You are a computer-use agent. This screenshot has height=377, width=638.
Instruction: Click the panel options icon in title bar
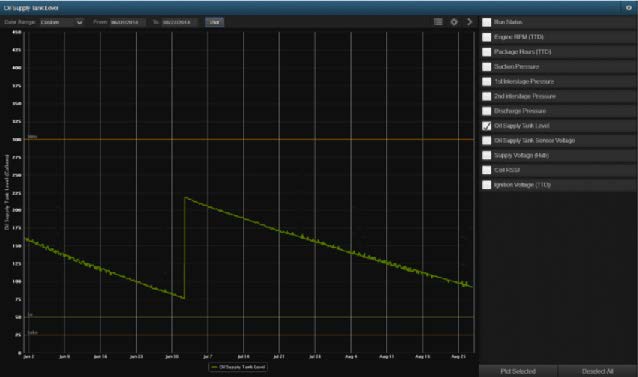pyautogui.click(x=629, y=8)
